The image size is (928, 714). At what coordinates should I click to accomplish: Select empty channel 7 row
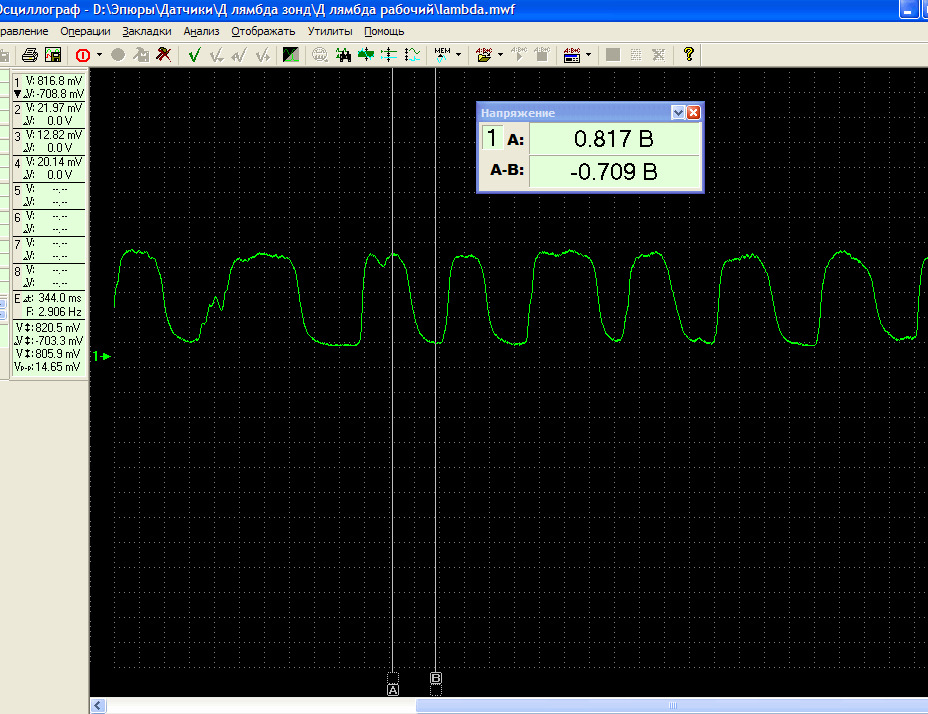49,249
